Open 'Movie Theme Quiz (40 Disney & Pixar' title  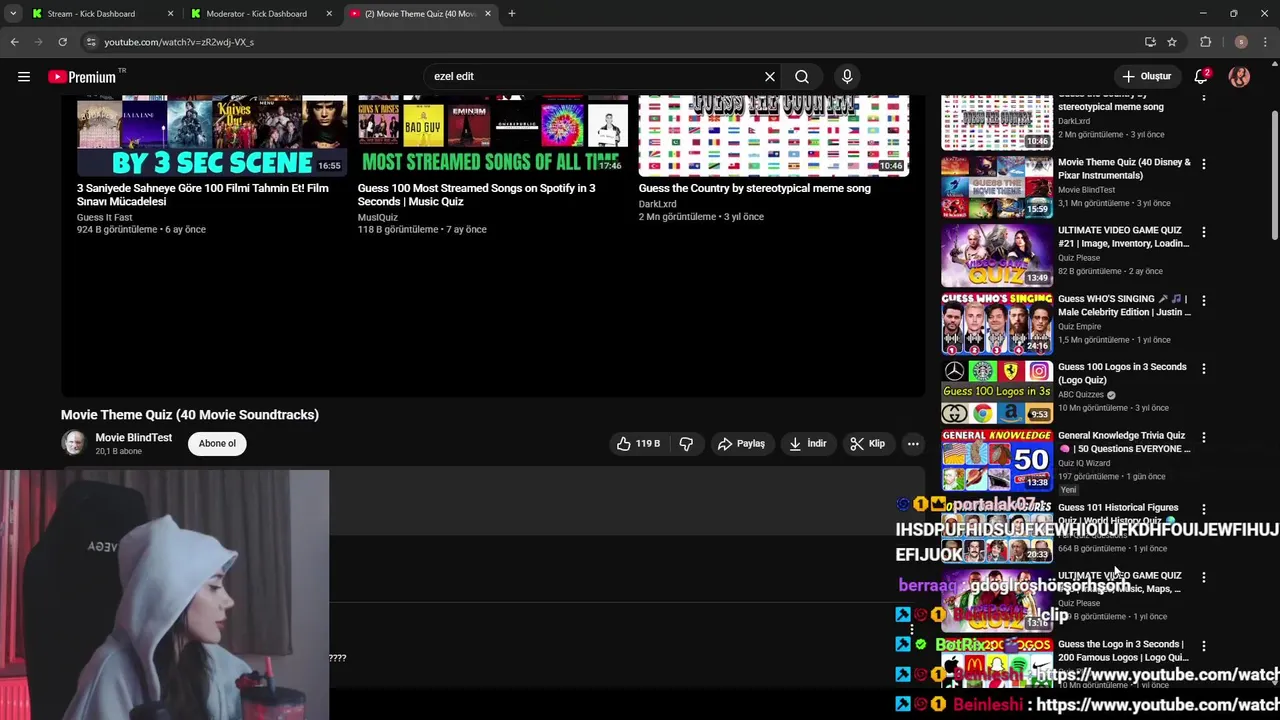(x=1124, y=169)
